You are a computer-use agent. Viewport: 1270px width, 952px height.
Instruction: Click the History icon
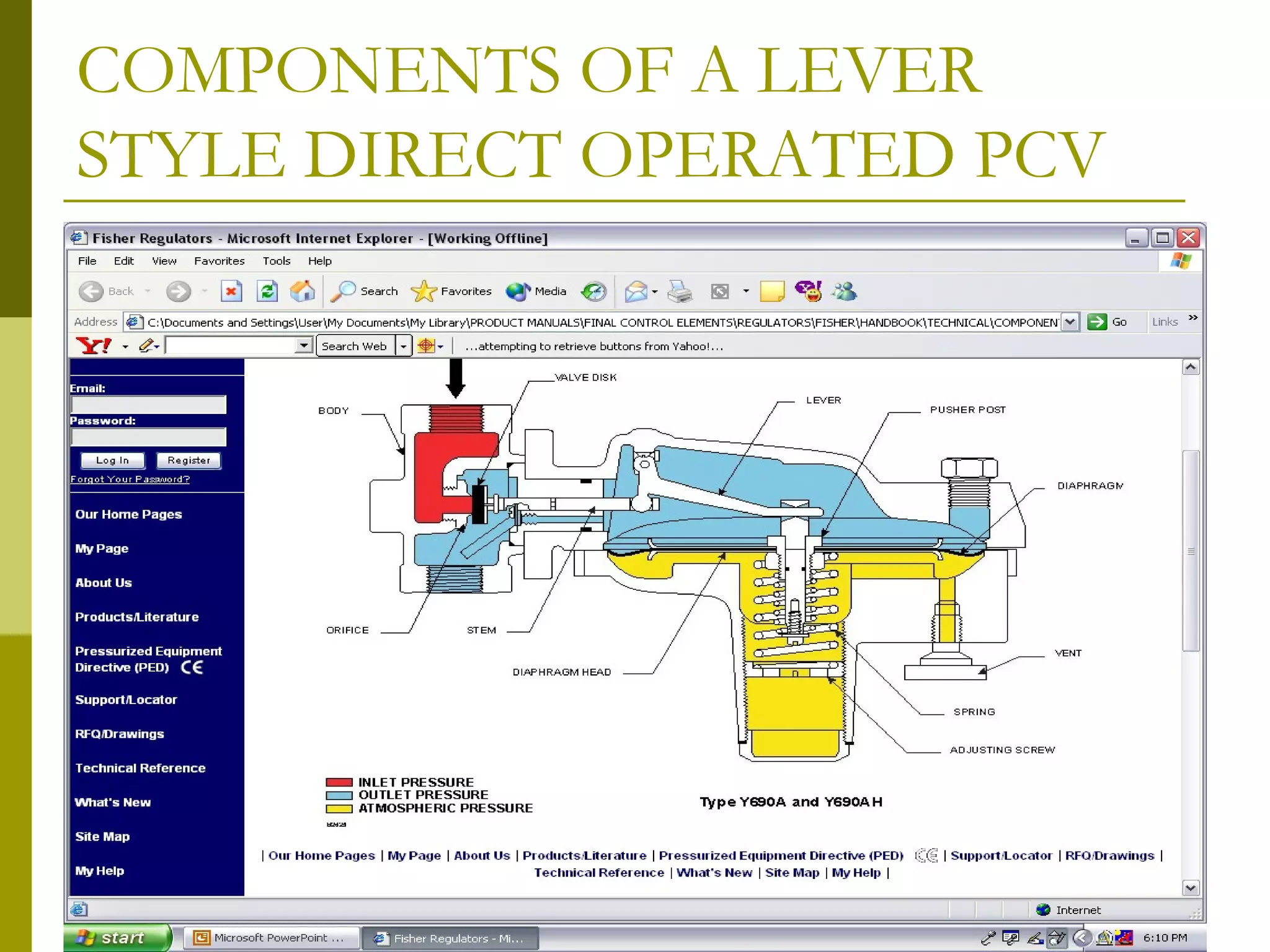tap(593, 291)
